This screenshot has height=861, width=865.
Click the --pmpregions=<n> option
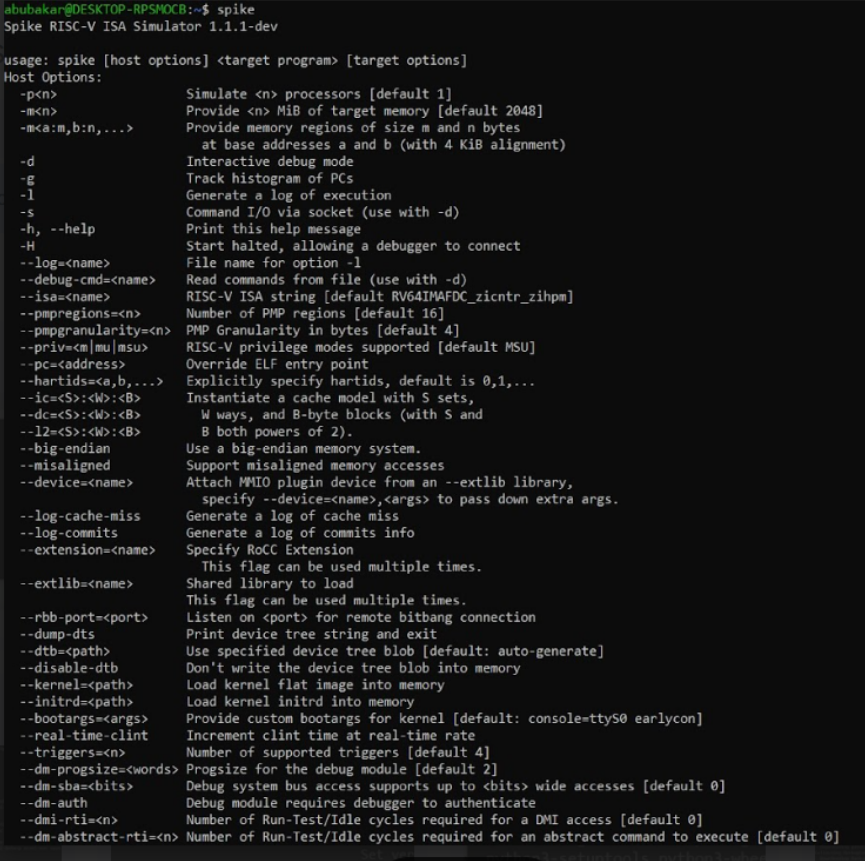coord(80,314)
